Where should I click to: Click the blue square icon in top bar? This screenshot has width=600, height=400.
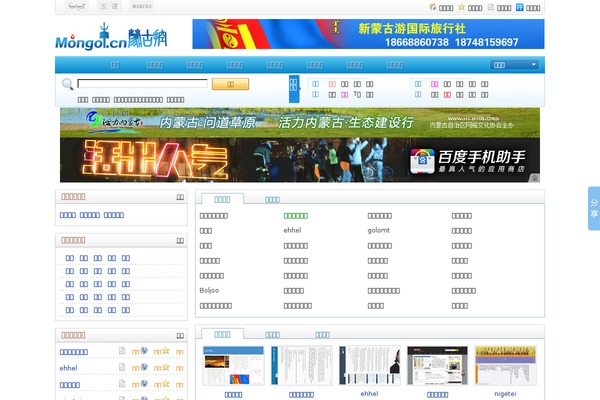pos(519,7)
